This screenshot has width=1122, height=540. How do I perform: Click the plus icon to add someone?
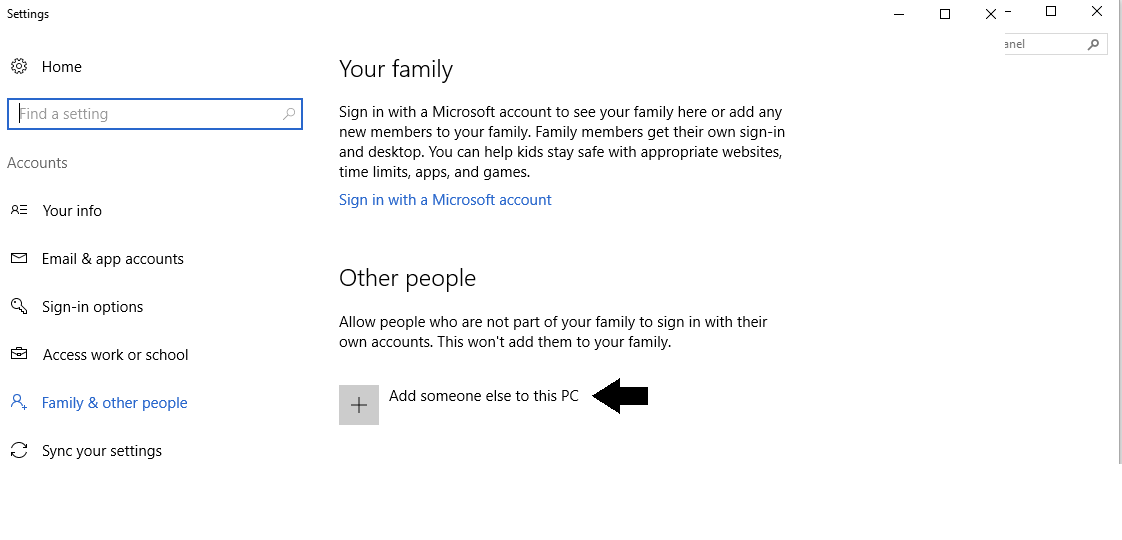(359, 405)
